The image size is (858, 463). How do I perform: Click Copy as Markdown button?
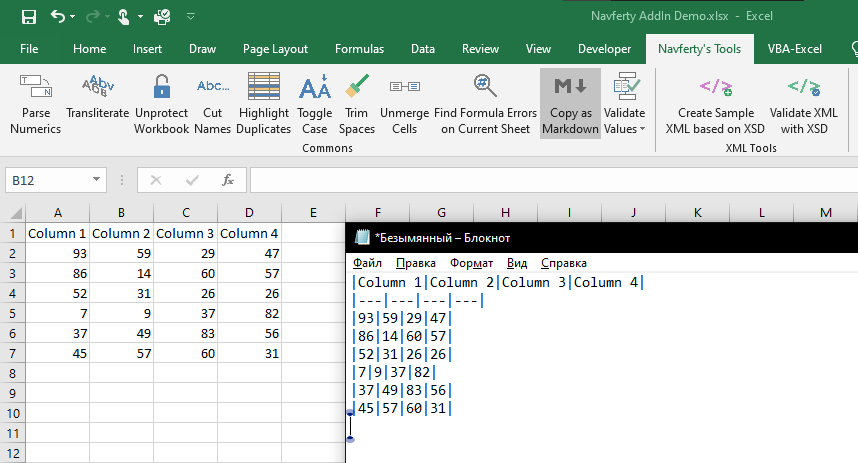pyautogui.click(x=570, y=103)
